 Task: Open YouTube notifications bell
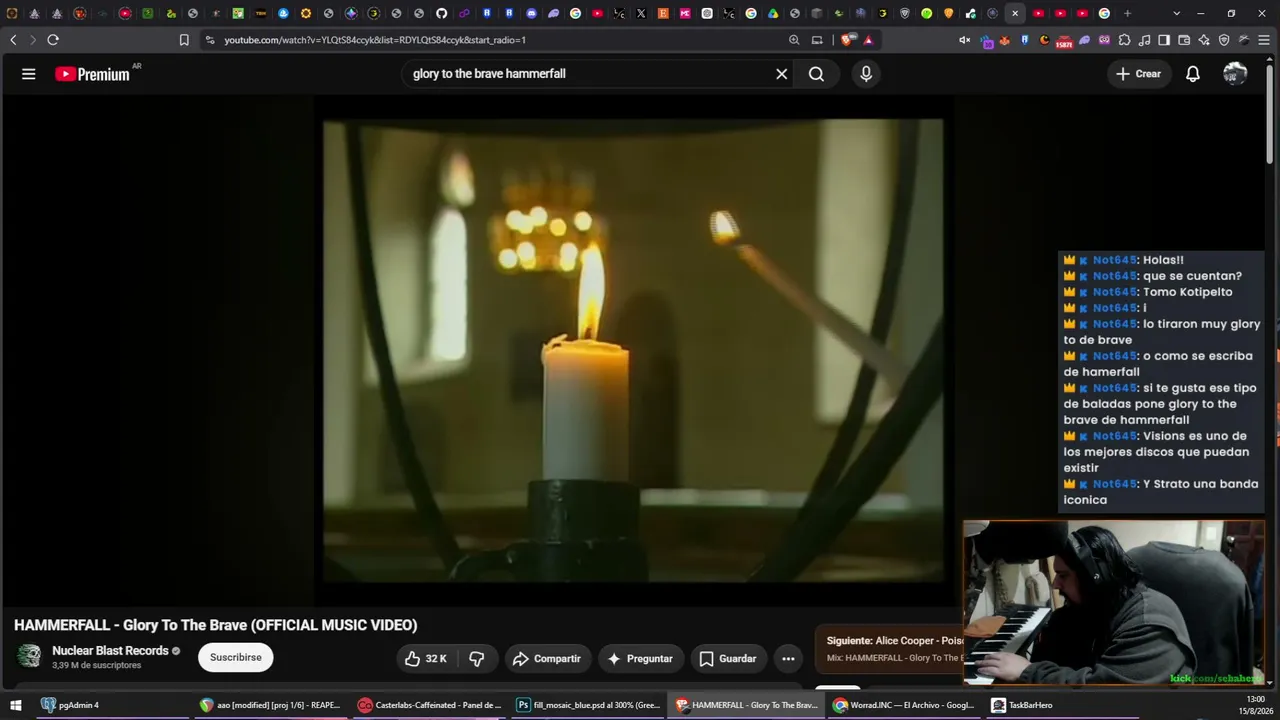pyautogui.click(x=1193, y=74)
